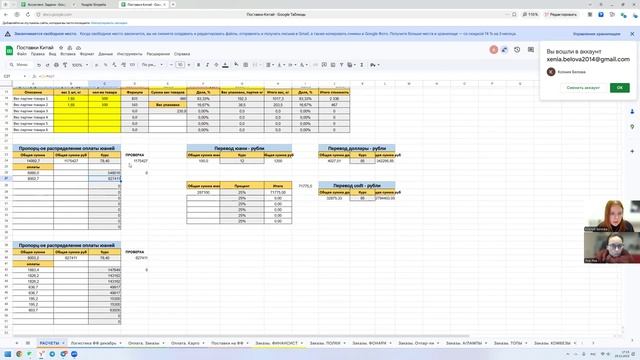This screenshot has height=360, width=640.
Task: Open the text wrapping dropdown
Action: pos(291,65)
